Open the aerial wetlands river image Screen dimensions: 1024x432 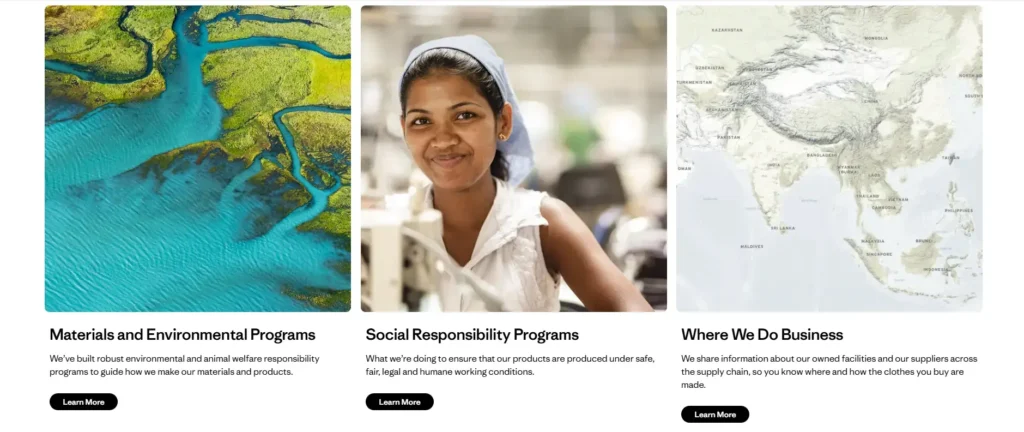pyautogui.click(x=197, y=158)
